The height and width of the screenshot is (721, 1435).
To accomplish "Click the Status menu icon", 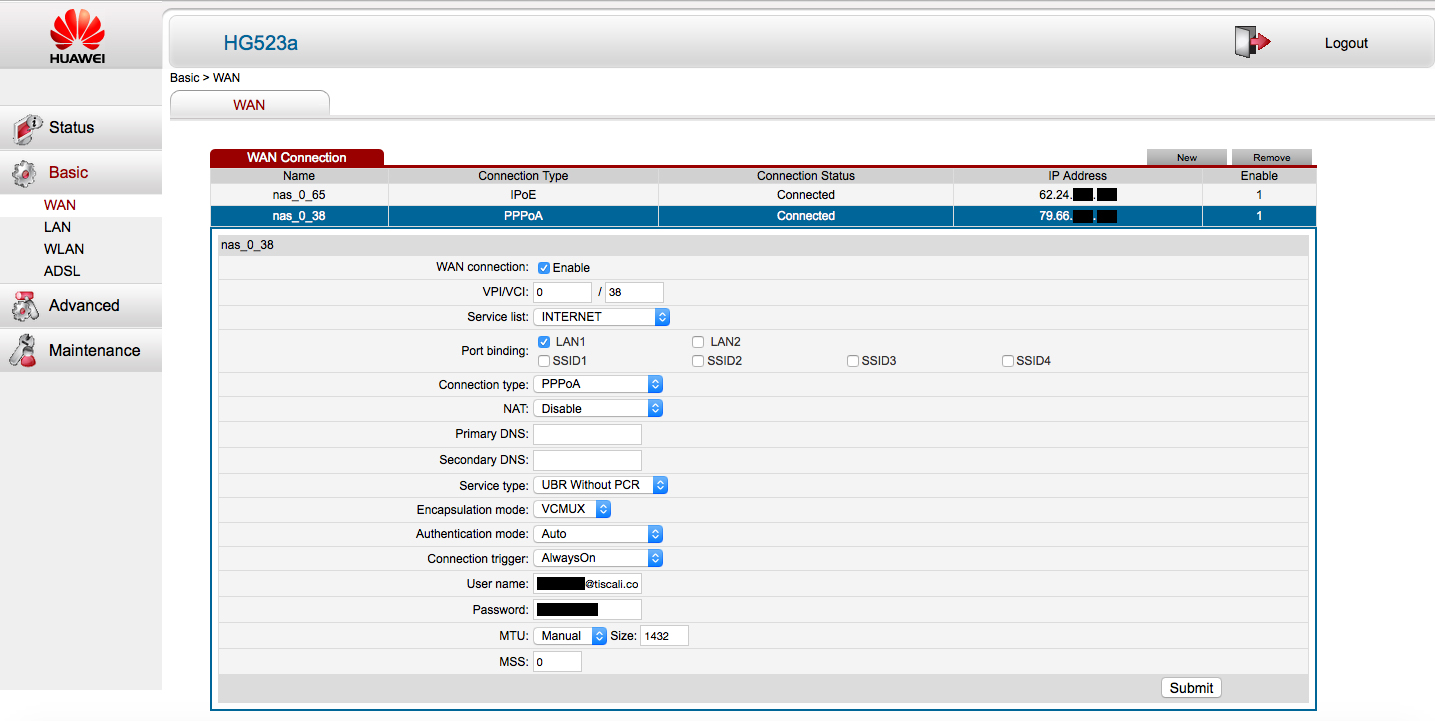I will [25, 129].
